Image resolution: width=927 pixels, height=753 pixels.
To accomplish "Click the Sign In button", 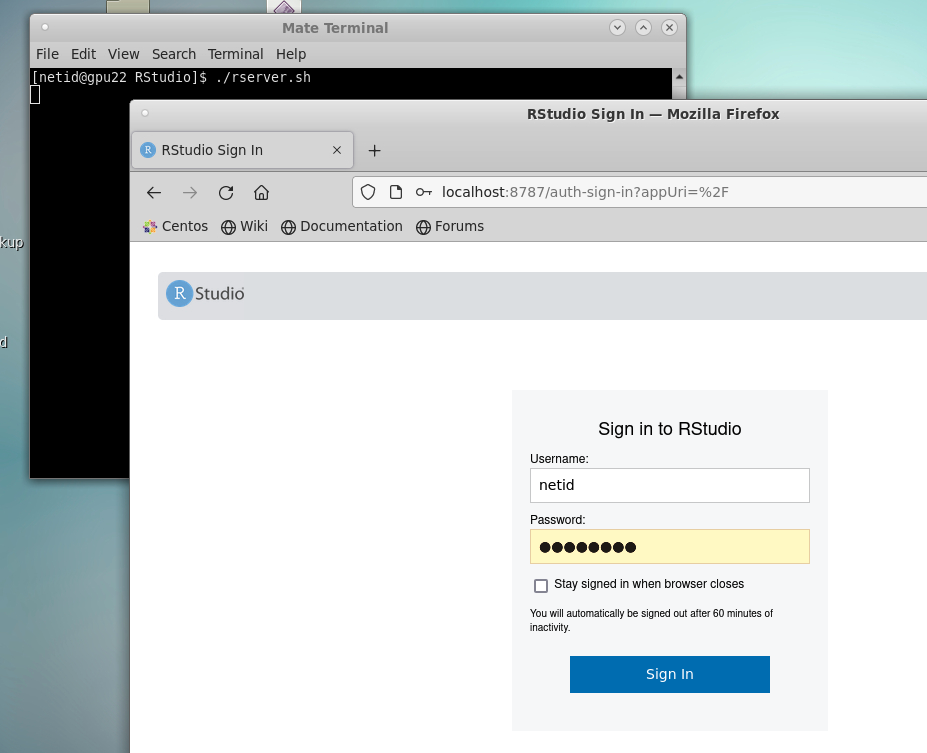I will (670, 674).
